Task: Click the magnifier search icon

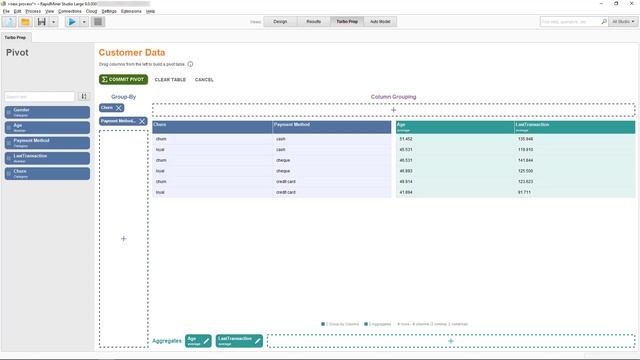Action: (604, 22)
